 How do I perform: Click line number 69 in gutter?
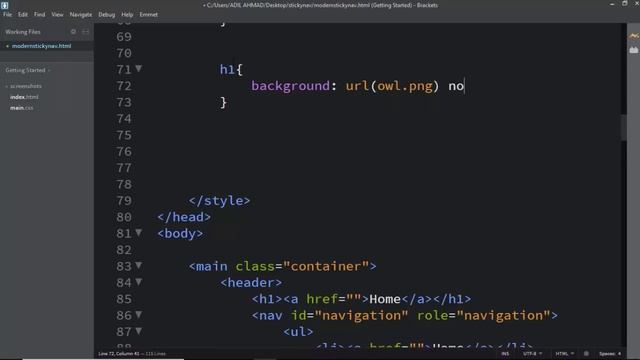pyautogui.click(x=124, y=37)
